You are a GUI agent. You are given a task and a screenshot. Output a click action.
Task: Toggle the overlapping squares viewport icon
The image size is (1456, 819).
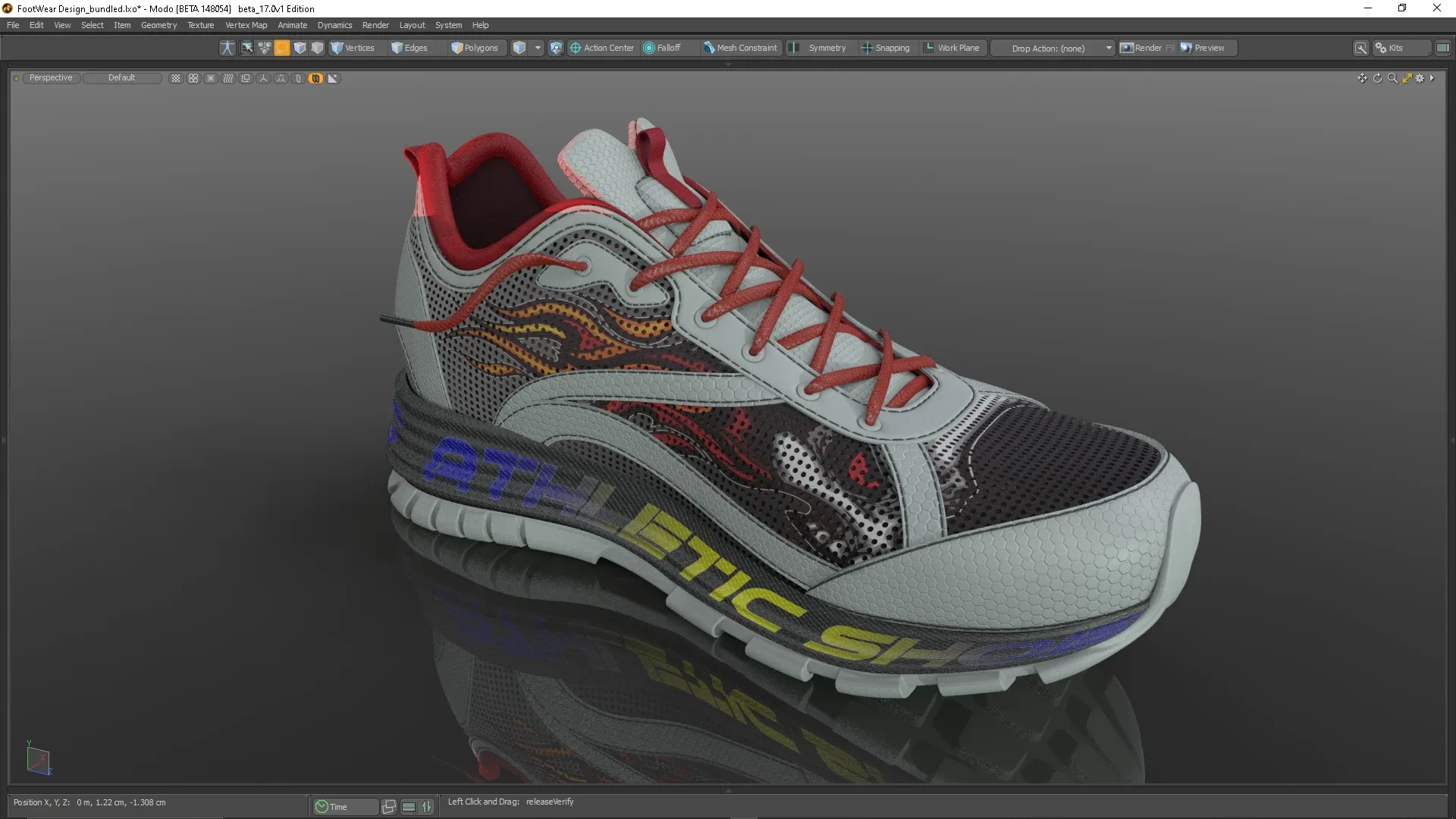(246, 78)
